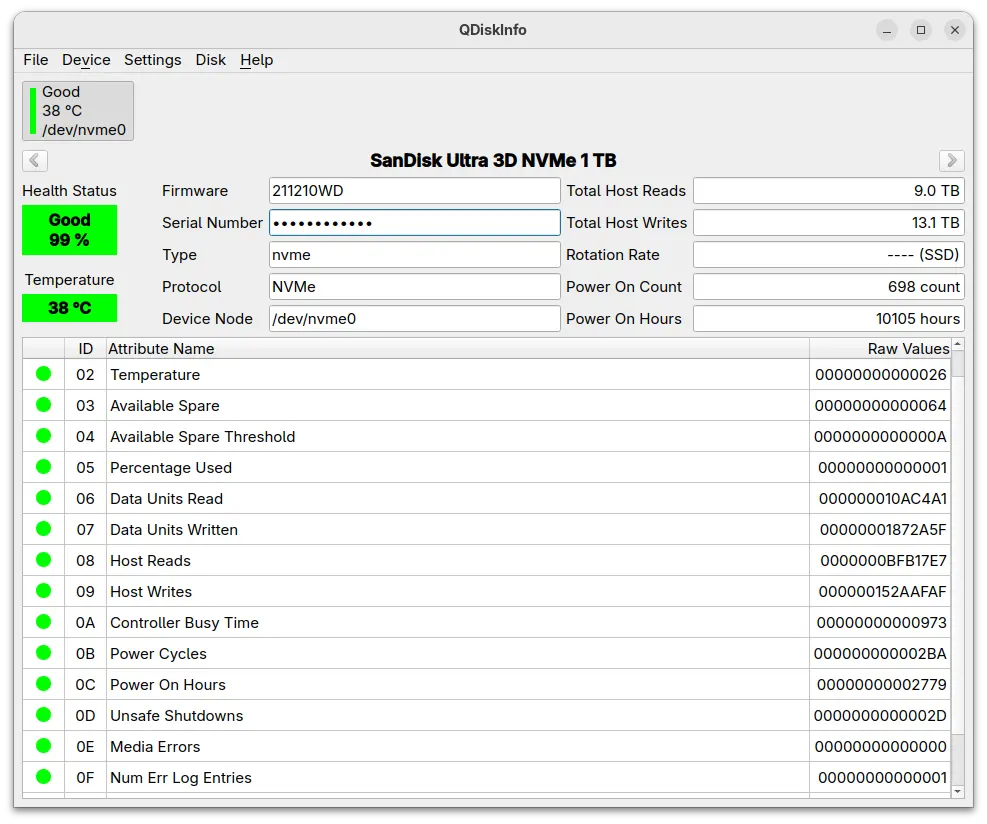Open the Disk menu
This screenshot has height=824, width=987.
(x=210, y=60)
